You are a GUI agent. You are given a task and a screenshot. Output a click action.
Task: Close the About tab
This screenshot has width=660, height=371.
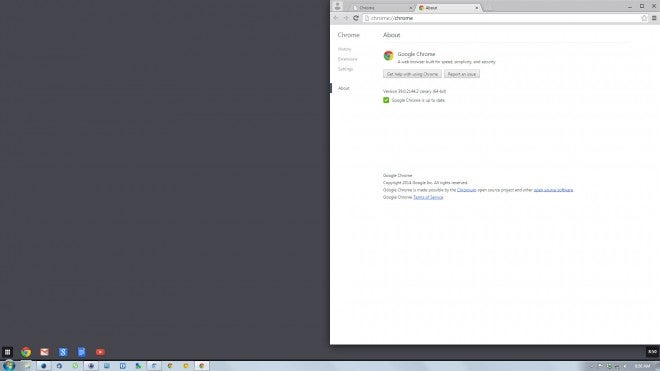point(476,8)
